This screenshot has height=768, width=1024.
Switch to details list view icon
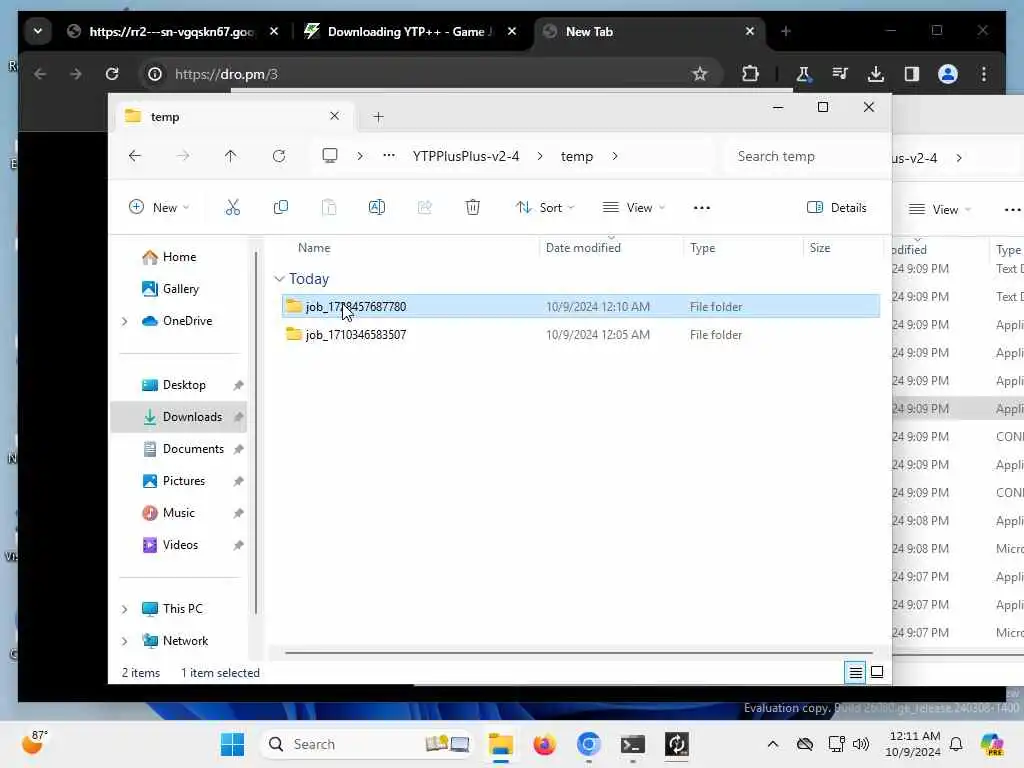pyautogui.click(x=856, y=672)
